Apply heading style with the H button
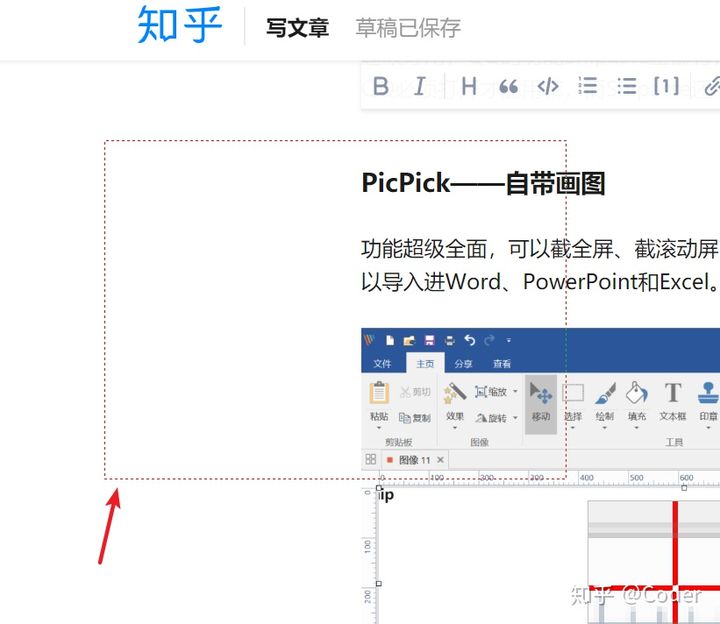The width and height of the screenshot is (720, 624). point(468,86)
